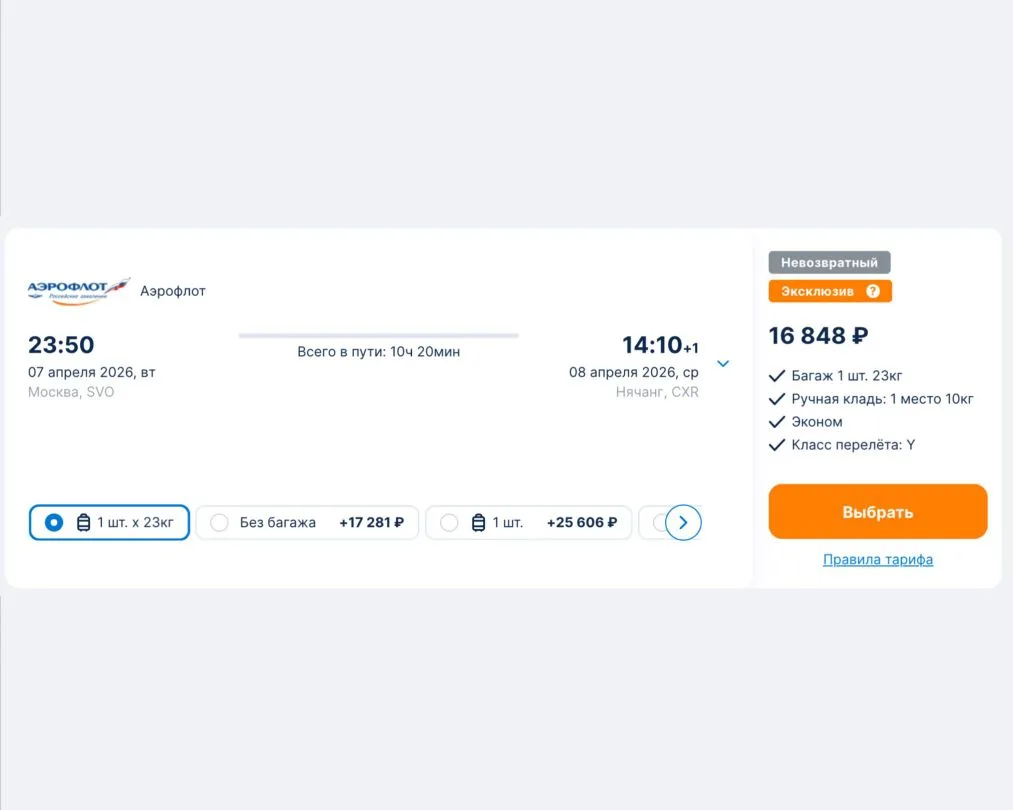Viewport: 1013px width, 810px height.
Task: Select the 1 шт. x 23кг baggage radio
Action: click(54, 522)
